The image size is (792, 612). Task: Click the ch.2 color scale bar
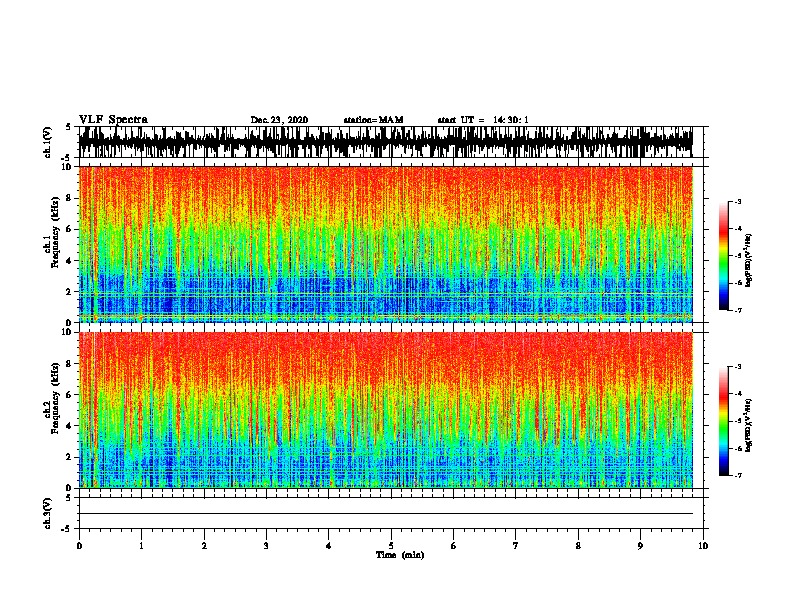[723, 421]
